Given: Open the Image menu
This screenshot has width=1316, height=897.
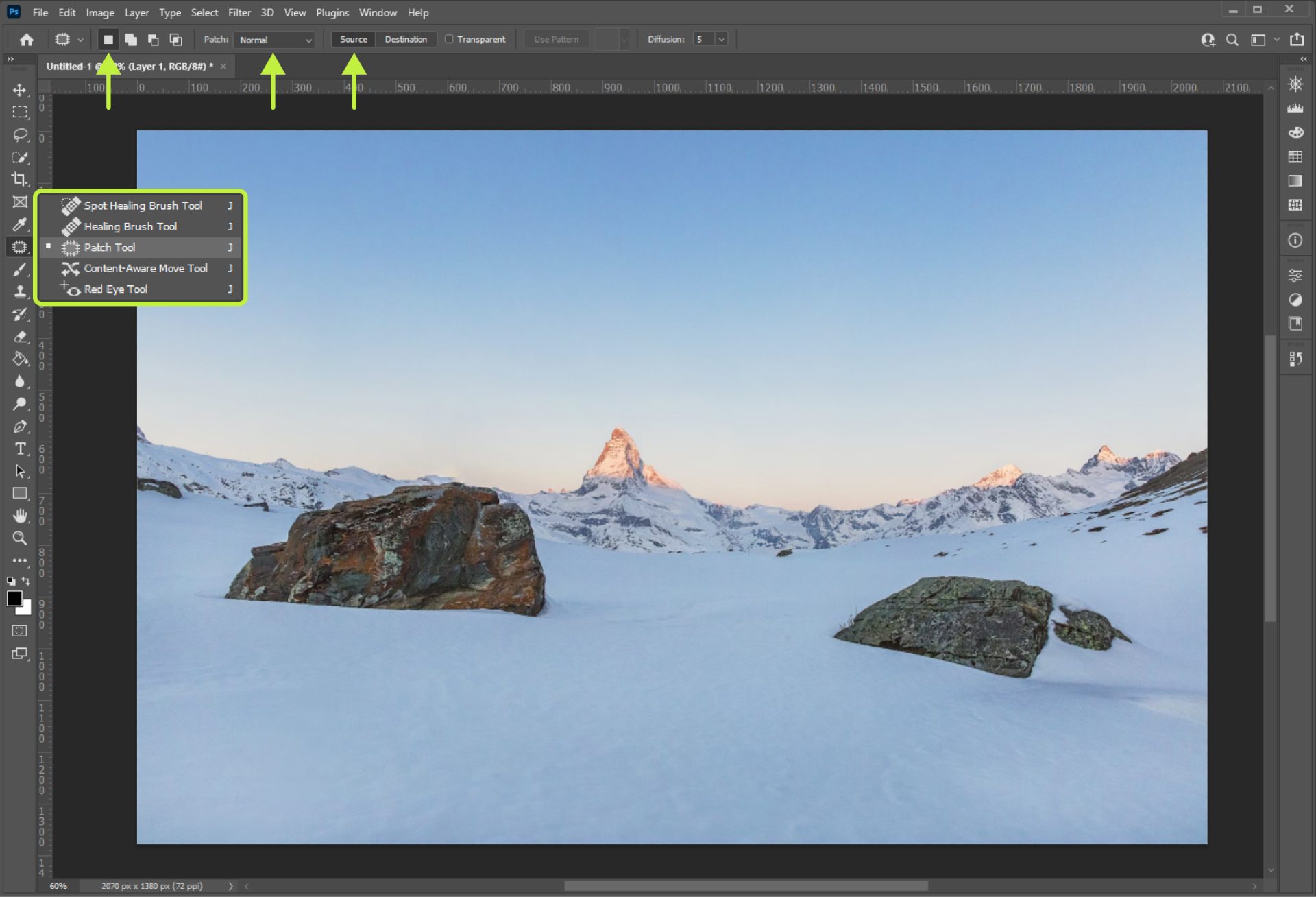Looking at the screenshot, I should click(100, 12).
